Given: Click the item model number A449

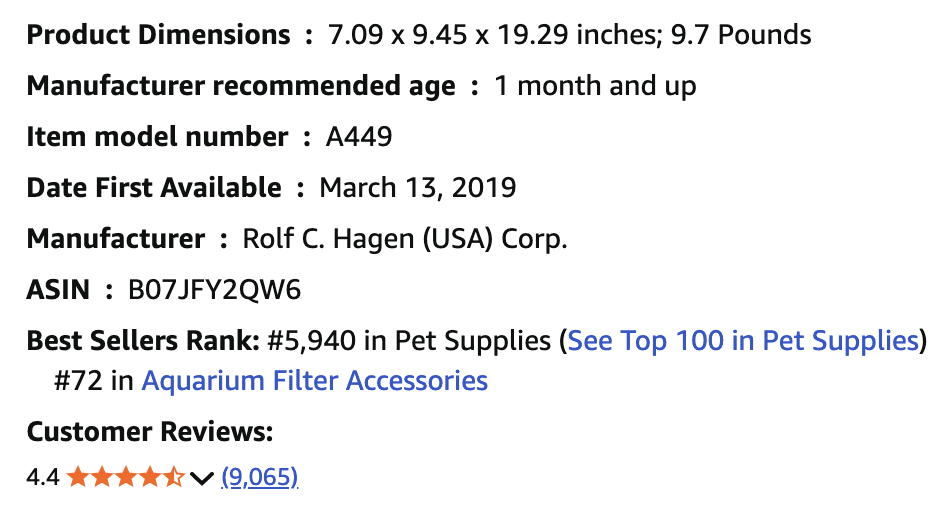Looking at the screenshot, I should click(x=359, y=137).
